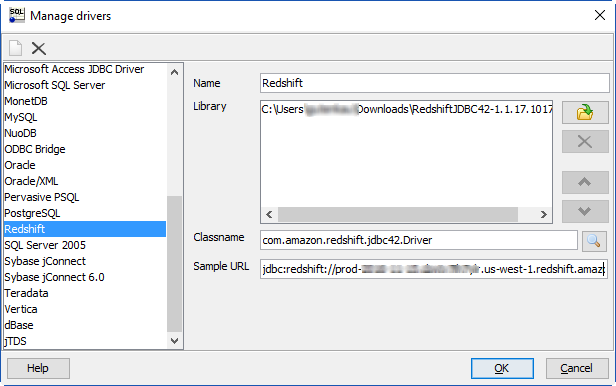Viewport: 616px width, 386px height.
Task: Select dBase in driver list
Action: (x=85, y=325)
